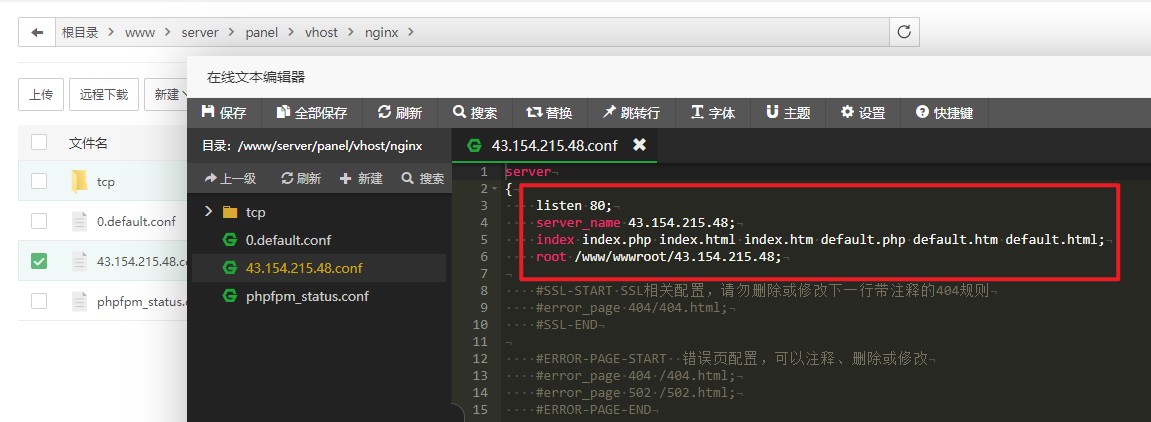Close the 43.154.215.48.conf editor tab
The height and width of the screenshot is (422, 1151).
[639, 145]
